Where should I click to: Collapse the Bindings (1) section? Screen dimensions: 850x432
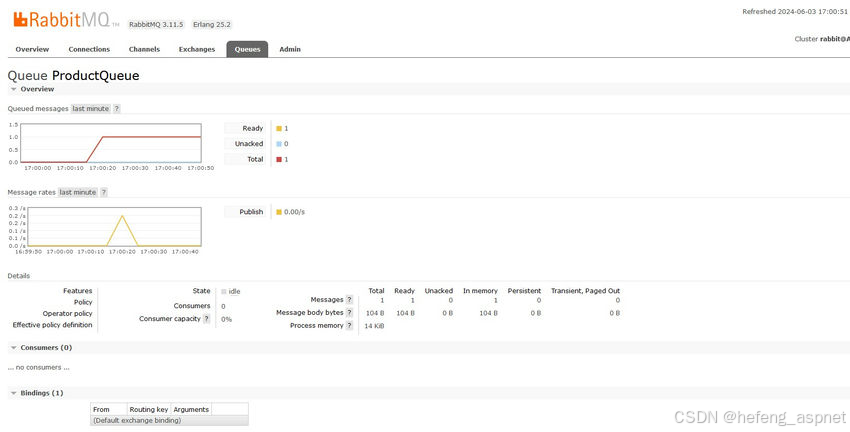coord(37,393)
